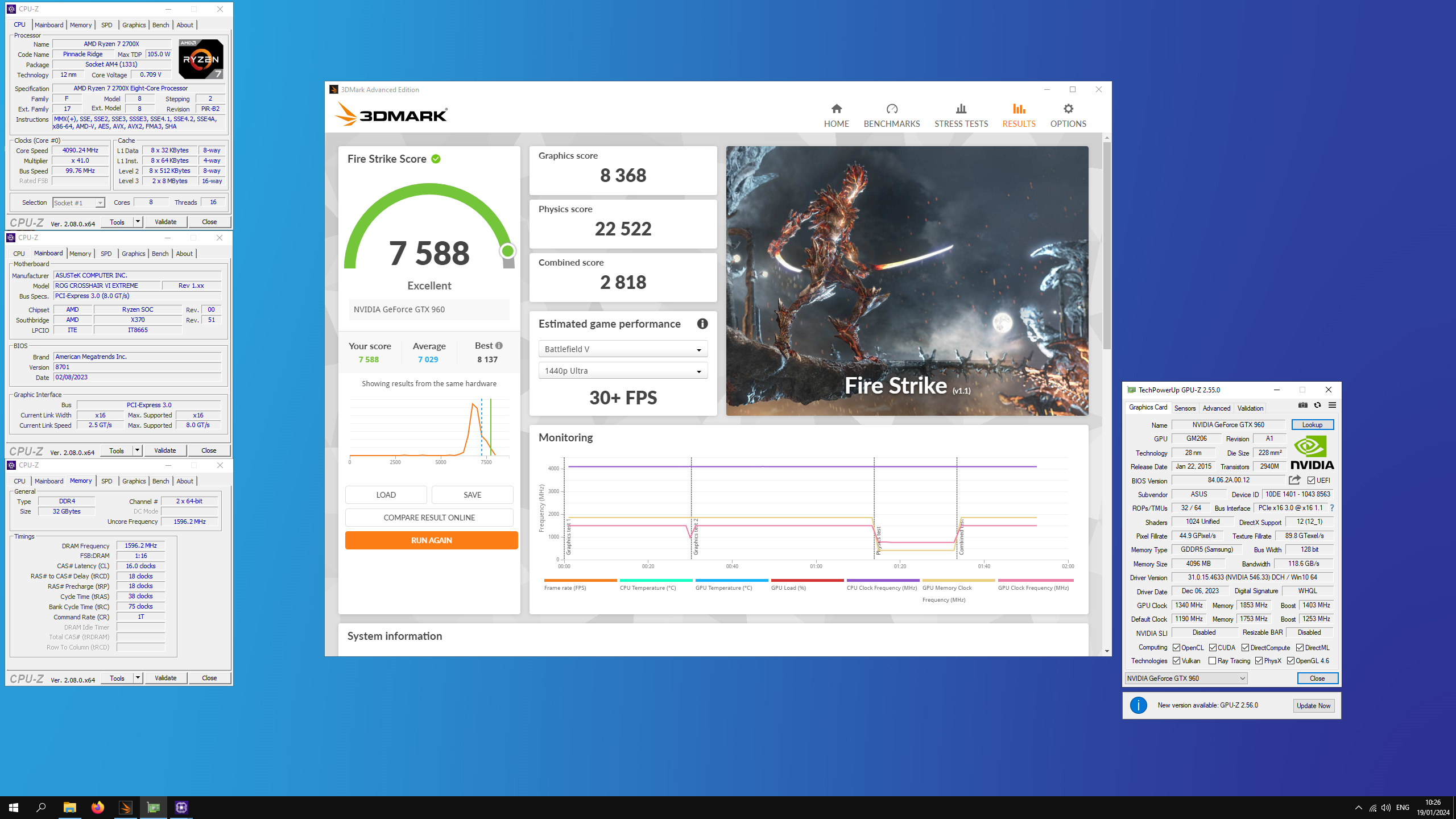Click the purple CPU Clock Frequency legend swatch

883,580
